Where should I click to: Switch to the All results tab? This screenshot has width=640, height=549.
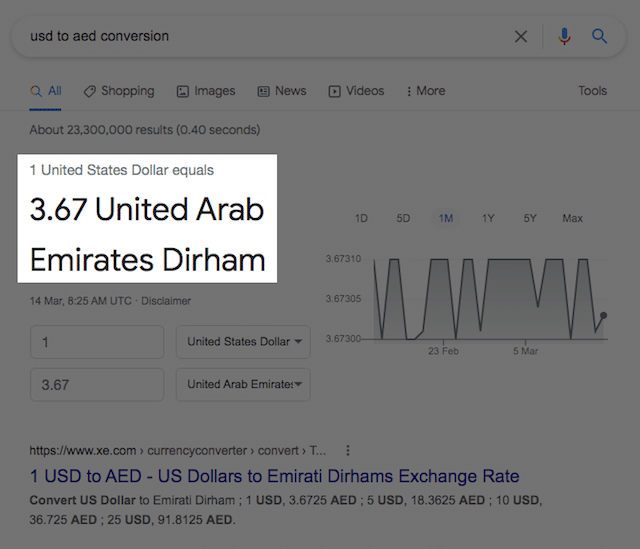(x=46, y=91)
